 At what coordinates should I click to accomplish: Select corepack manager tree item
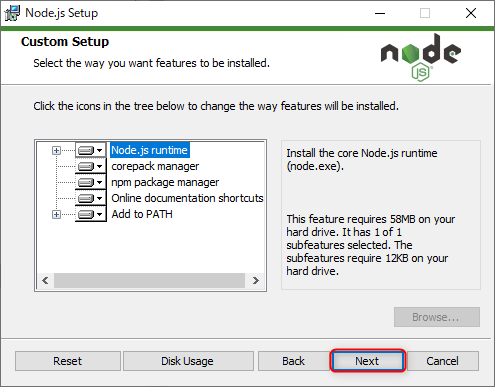pyautogui.click(x=155, y=166)
